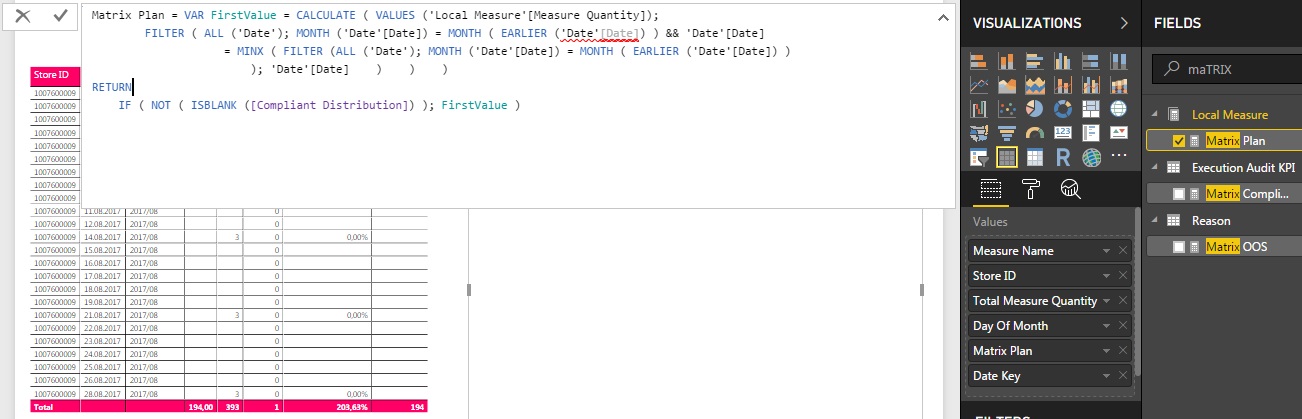The width and height of the screenshot is (1302, 419).
Task: Select the clustered bar chart visual
Action: coord(1034,61)
